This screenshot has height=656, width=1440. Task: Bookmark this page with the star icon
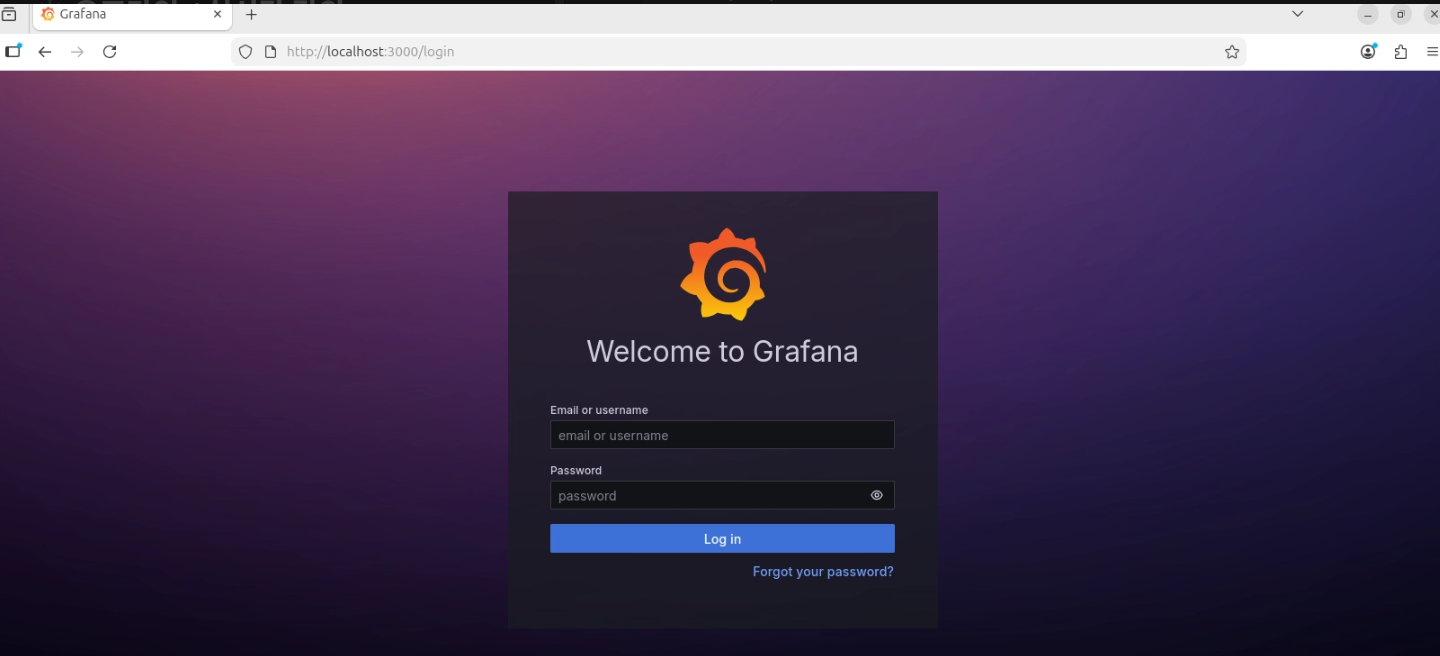point(1232,52)
